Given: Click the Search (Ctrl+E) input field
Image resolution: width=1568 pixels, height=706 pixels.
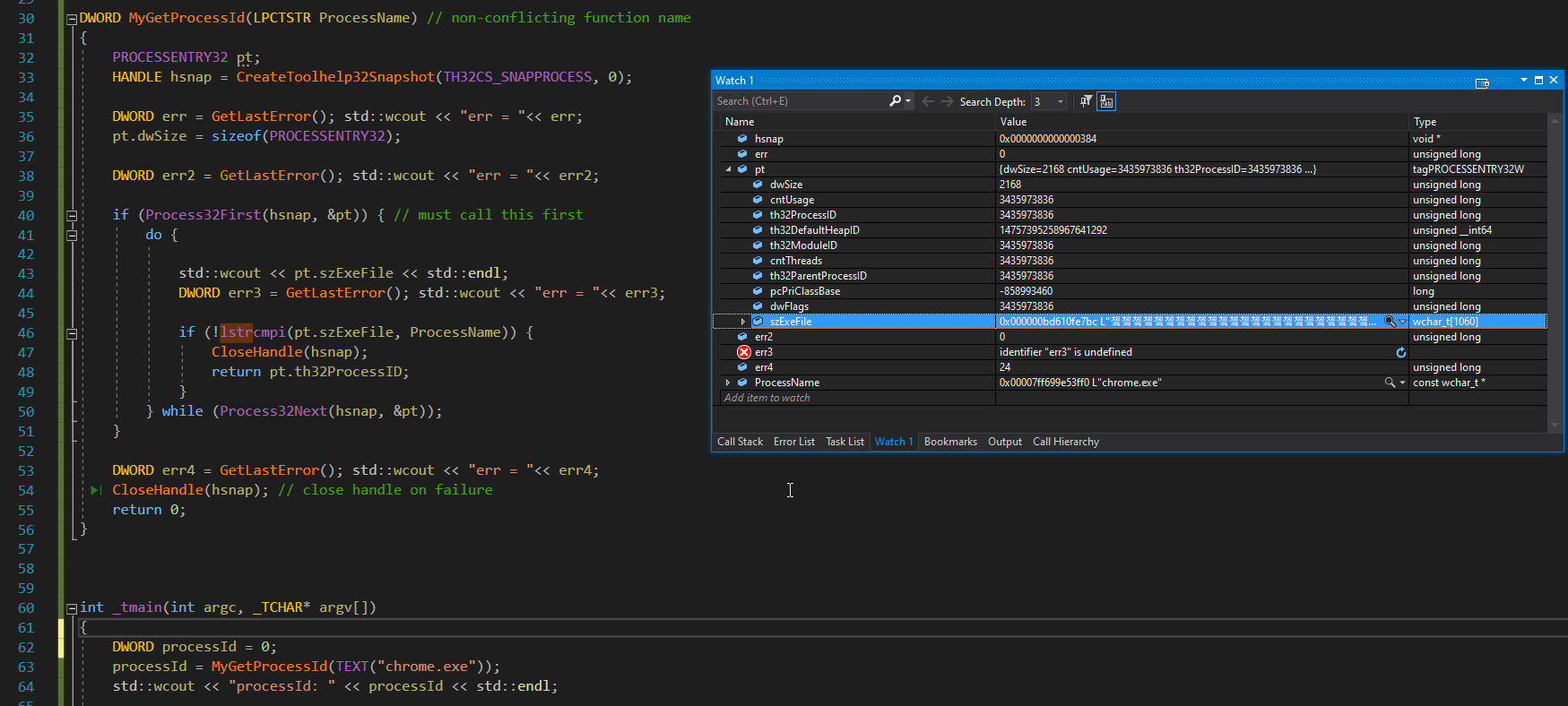Looking at the screenshot, I should pos(801,101).
